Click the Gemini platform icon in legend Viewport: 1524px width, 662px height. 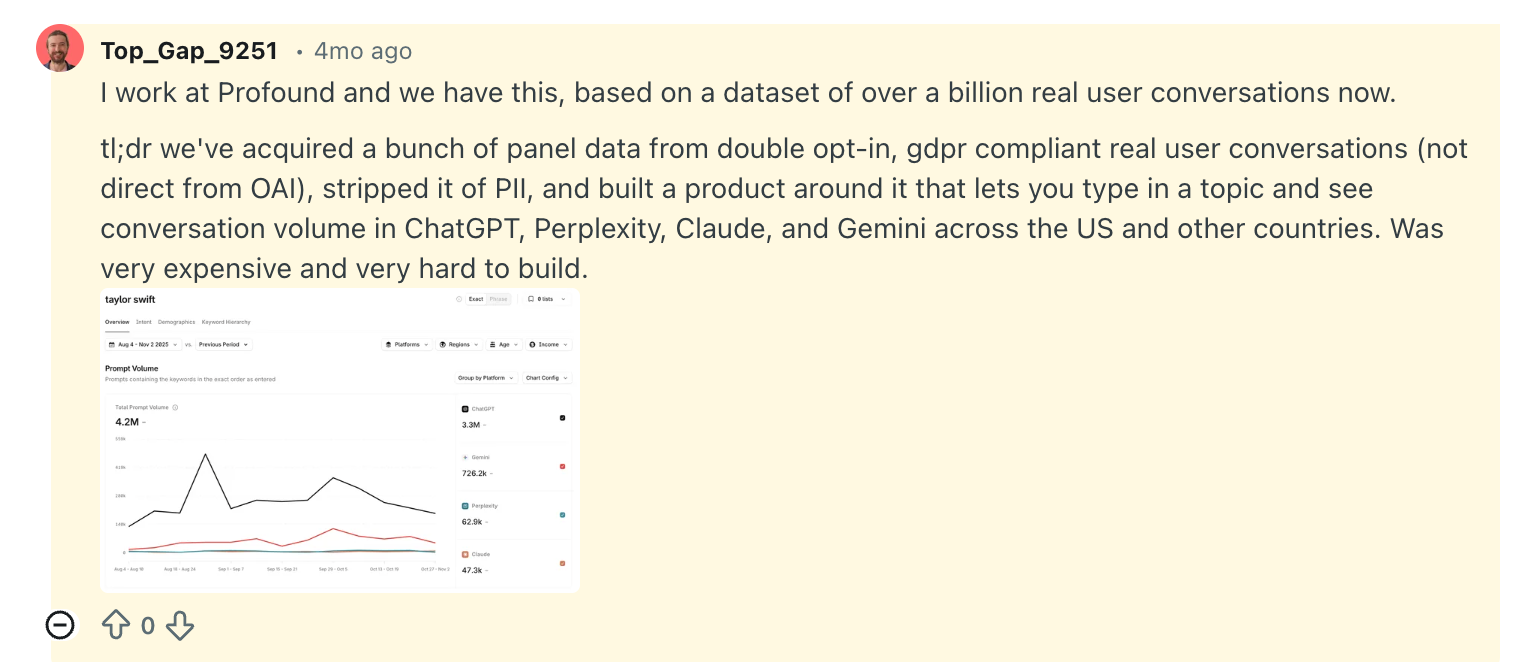[x=465, y=457]
